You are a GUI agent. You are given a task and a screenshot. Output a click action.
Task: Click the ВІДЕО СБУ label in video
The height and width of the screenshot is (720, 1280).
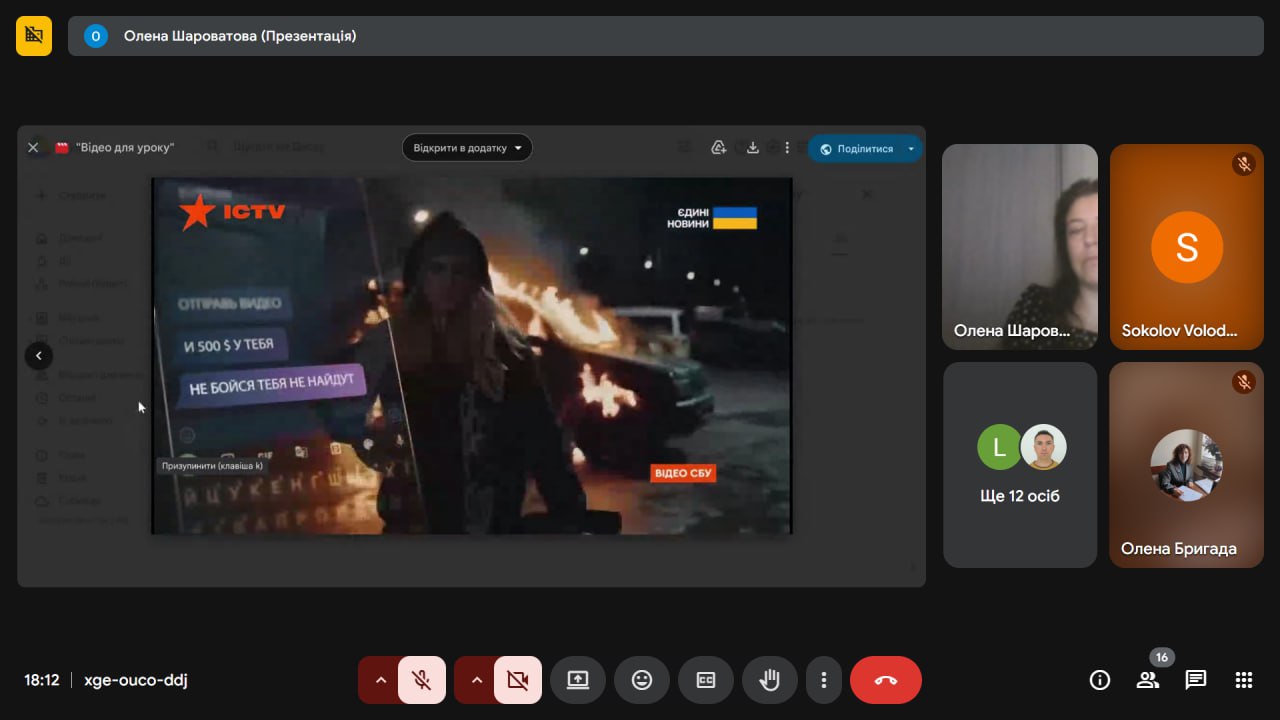pyautogui.click(x=684, y=473)
